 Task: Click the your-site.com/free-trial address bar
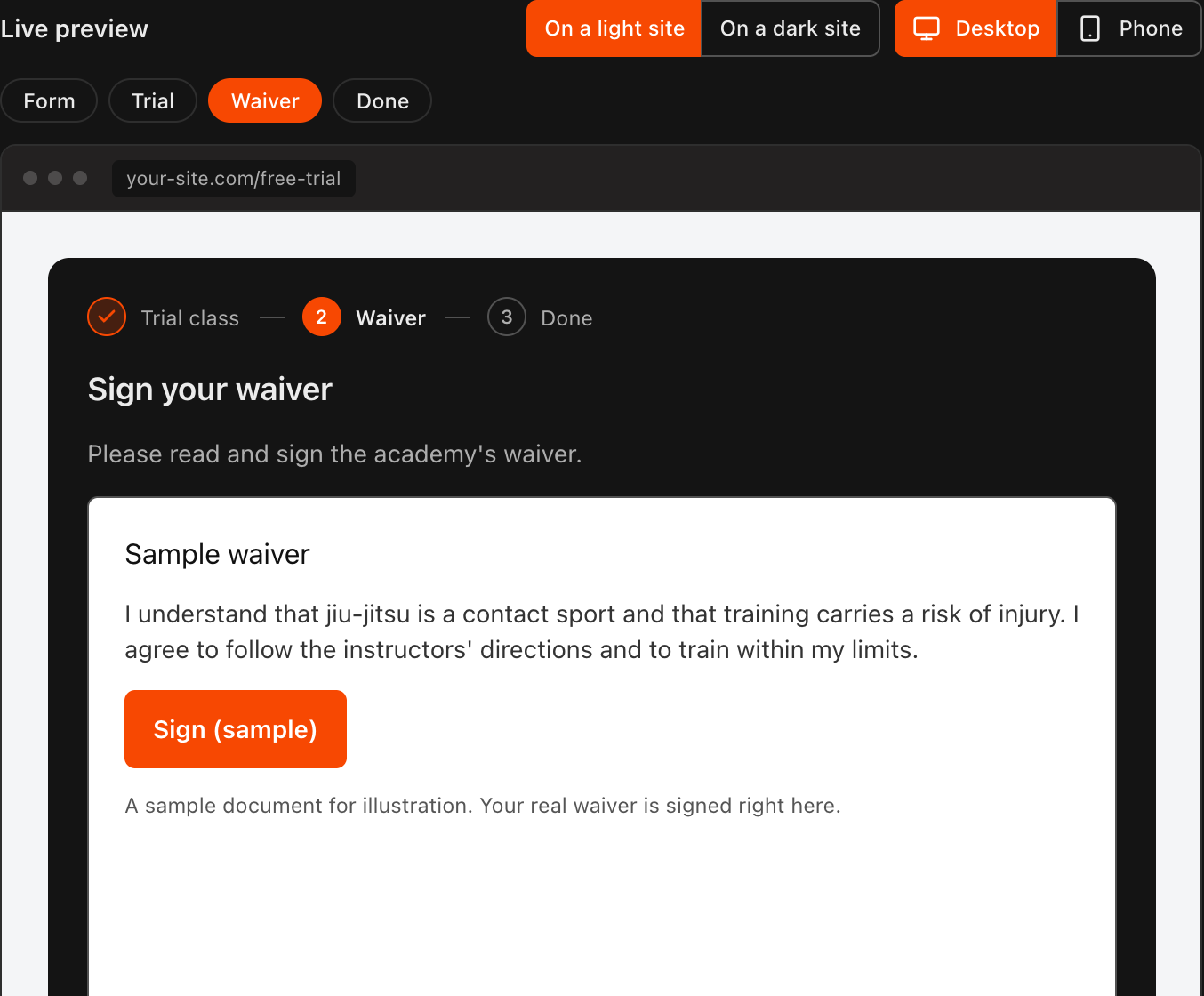coord(234,179)
